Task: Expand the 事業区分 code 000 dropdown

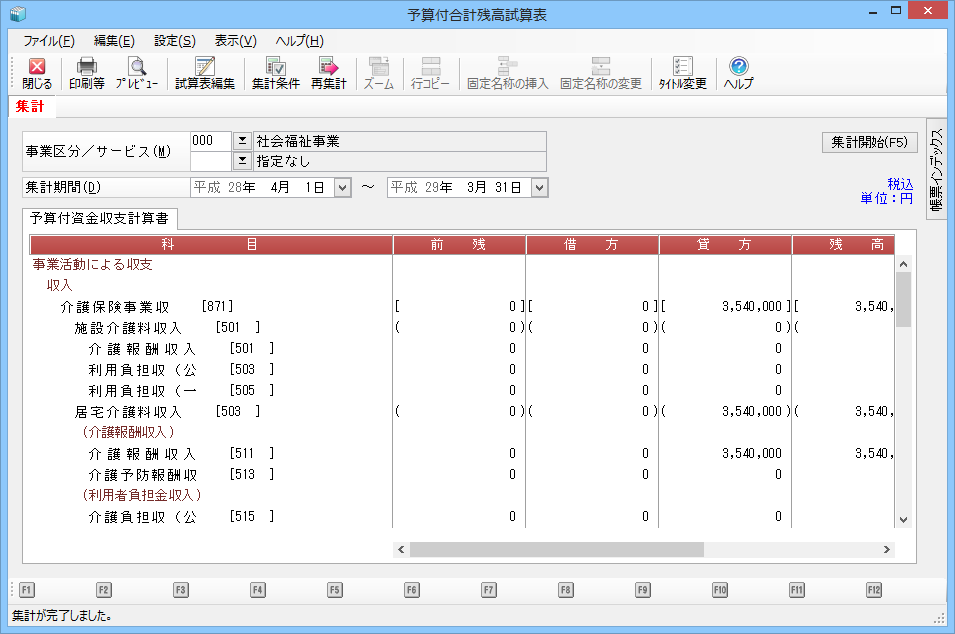Action: coord(242,141)
